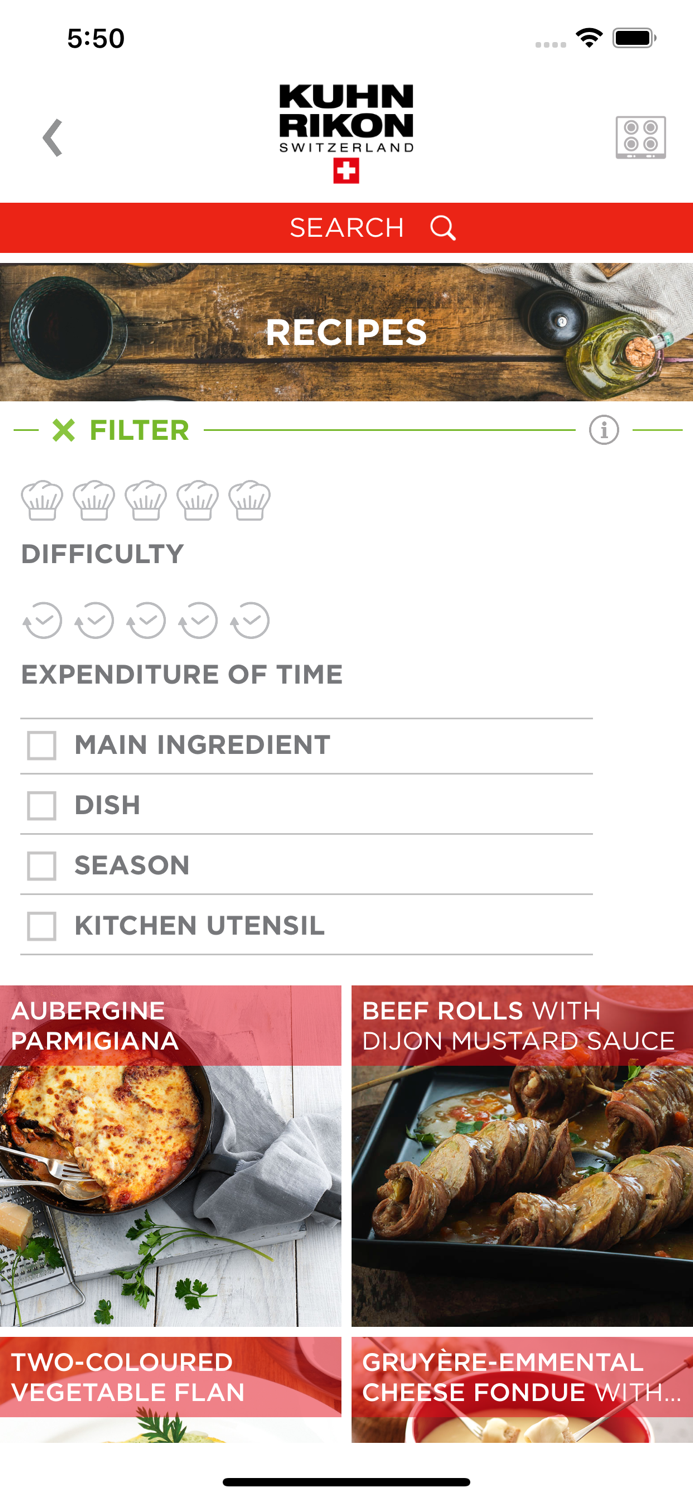
Task: Check the SEASON filter box
Action: [x=40, y=866]
